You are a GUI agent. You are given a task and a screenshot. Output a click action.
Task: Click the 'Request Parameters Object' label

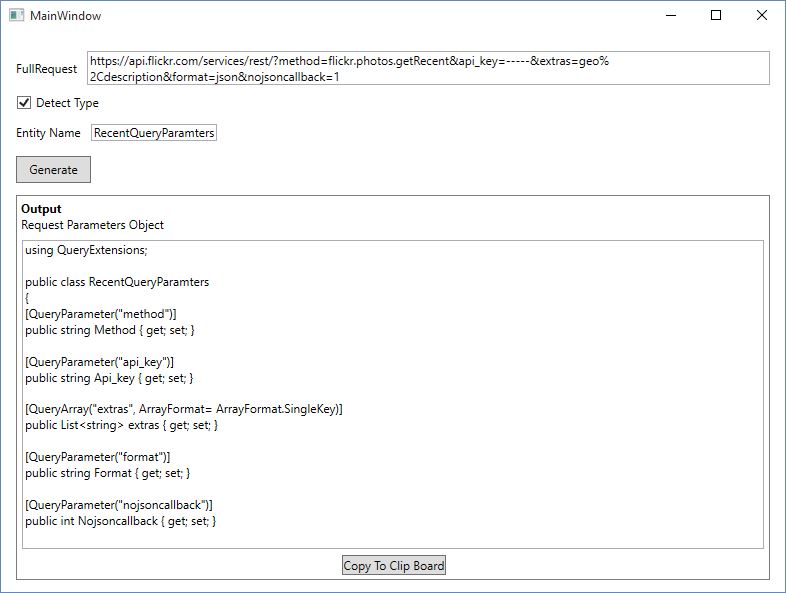(92, 225)
